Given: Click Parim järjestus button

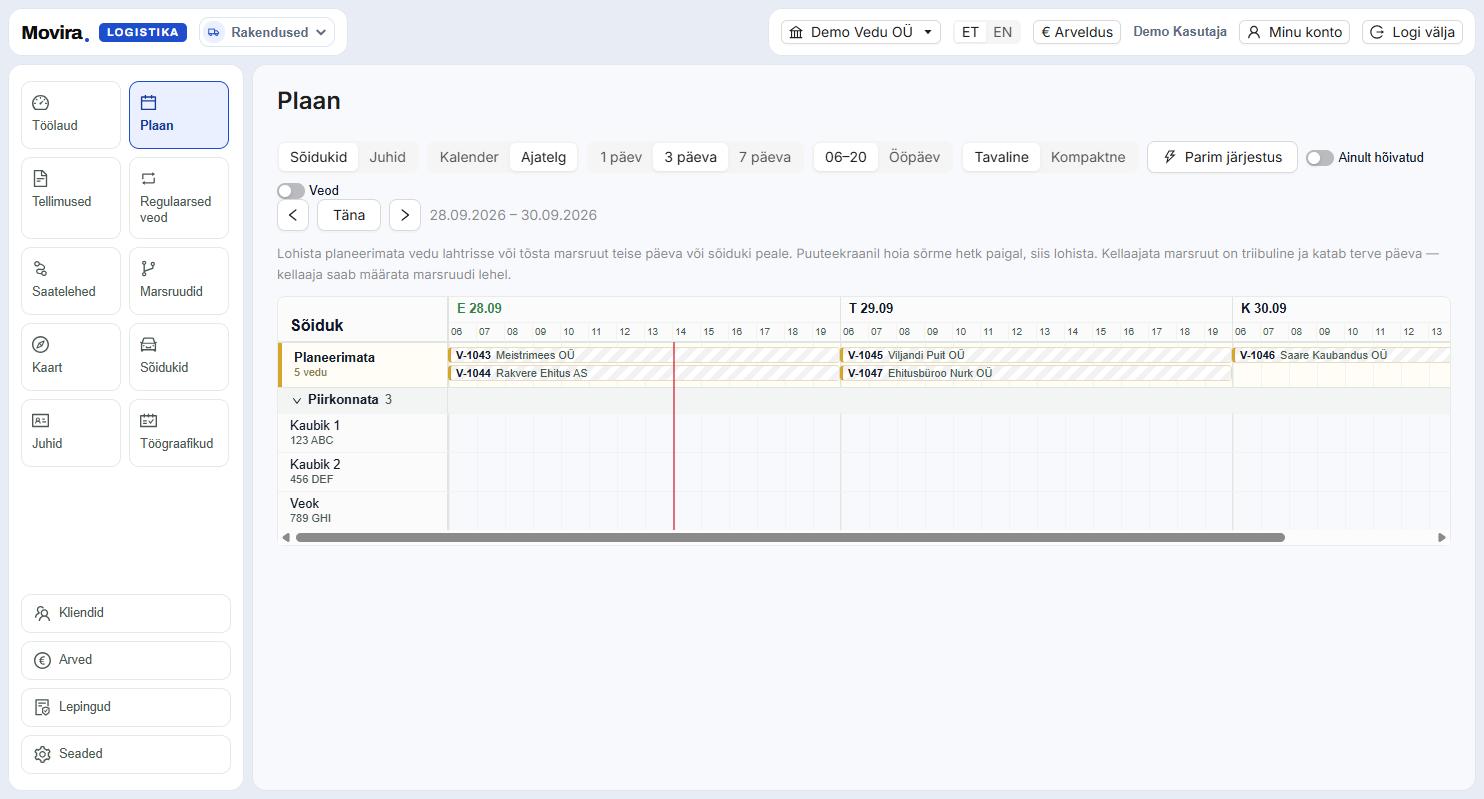Looking at the screenshot, I should (x=1222, y=157).
